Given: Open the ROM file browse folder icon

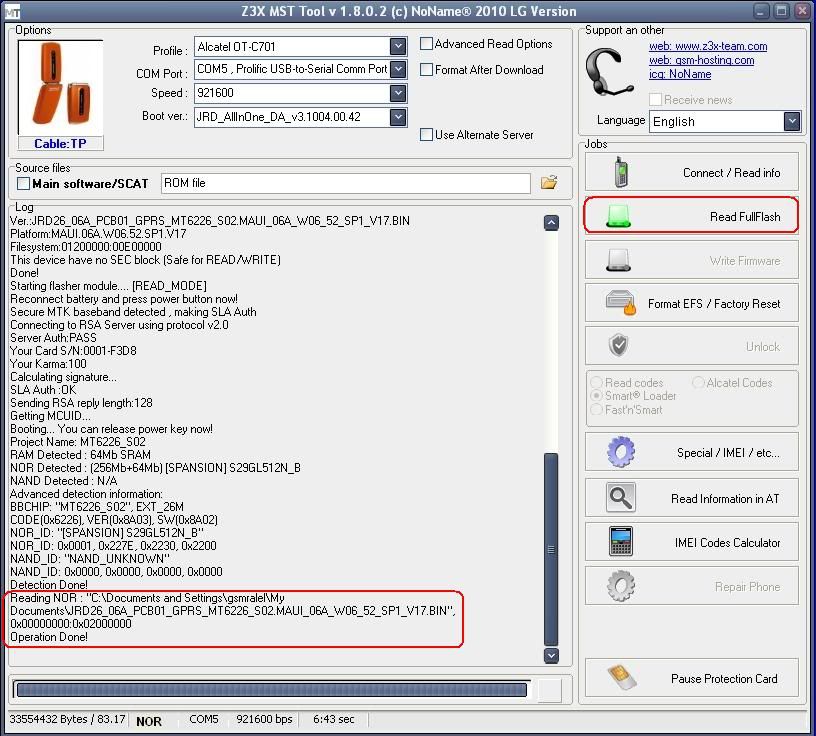Looking at the screenshot, I should [x=548, y=183].
